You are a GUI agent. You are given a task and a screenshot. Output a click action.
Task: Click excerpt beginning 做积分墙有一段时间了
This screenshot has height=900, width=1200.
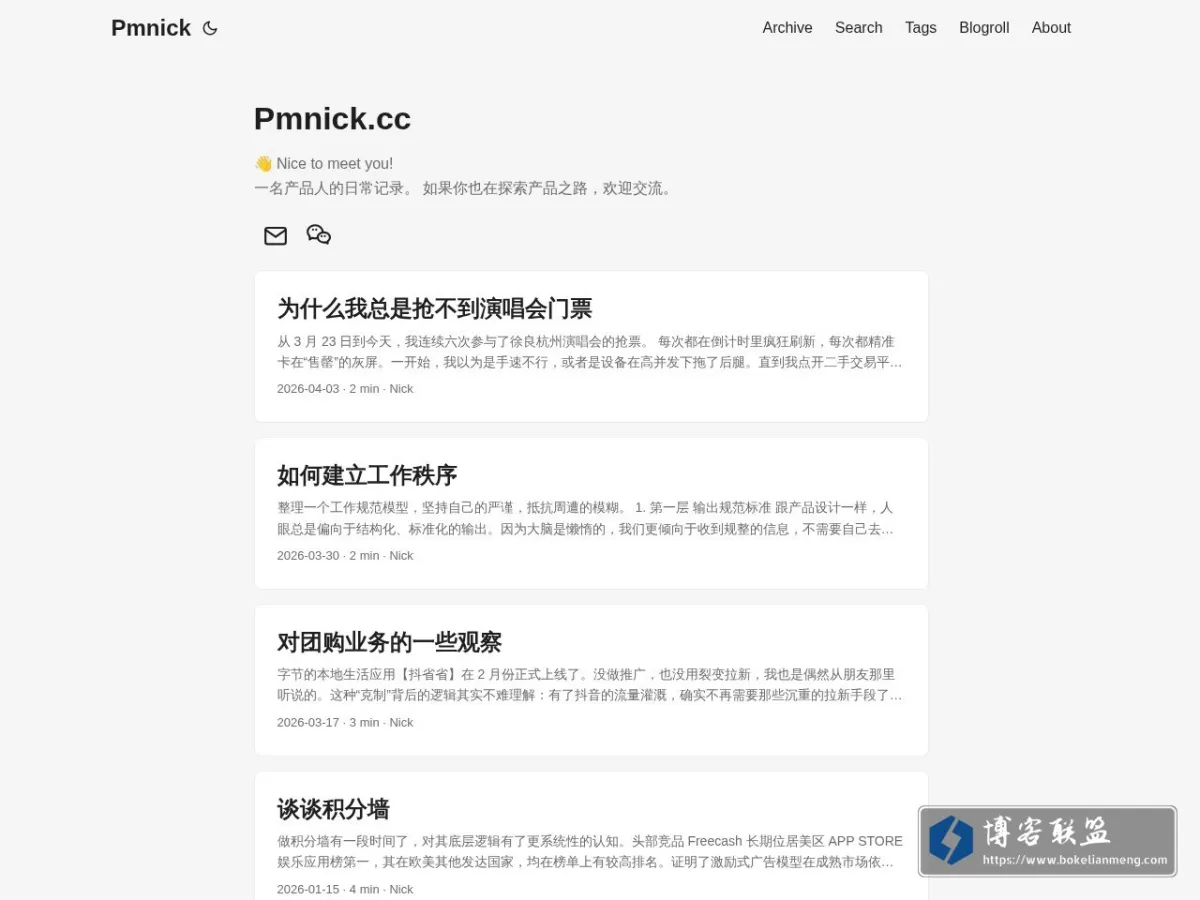click(590, 852)
